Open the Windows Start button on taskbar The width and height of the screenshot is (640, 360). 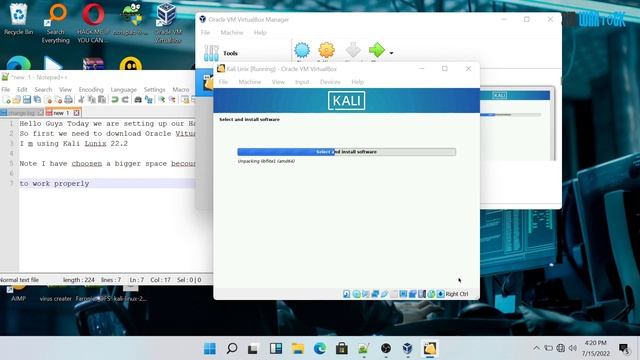click(x=210, y=349)
